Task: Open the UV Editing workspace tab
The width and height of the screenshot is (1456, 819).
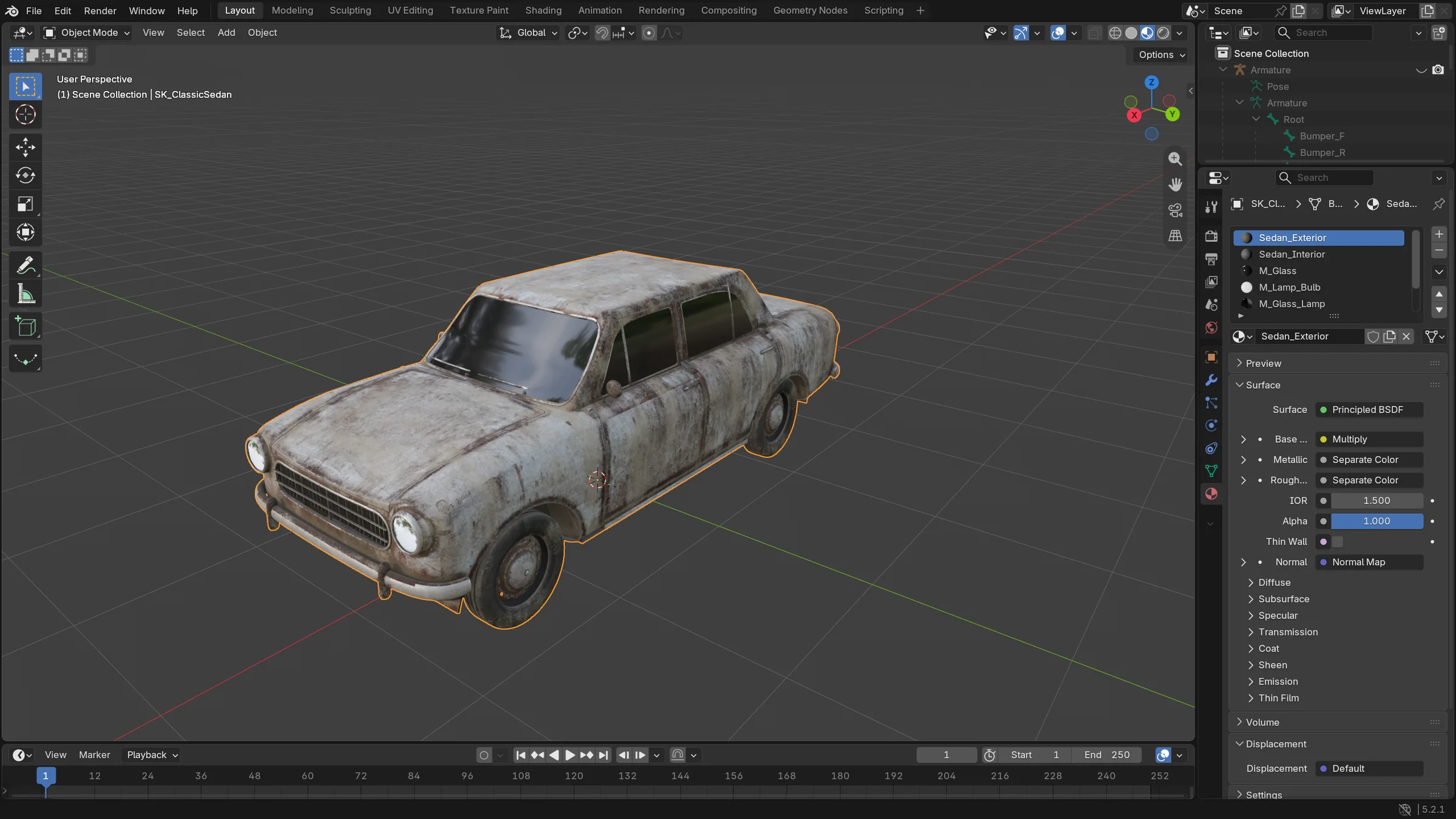Action: click(x=410, y=10)
